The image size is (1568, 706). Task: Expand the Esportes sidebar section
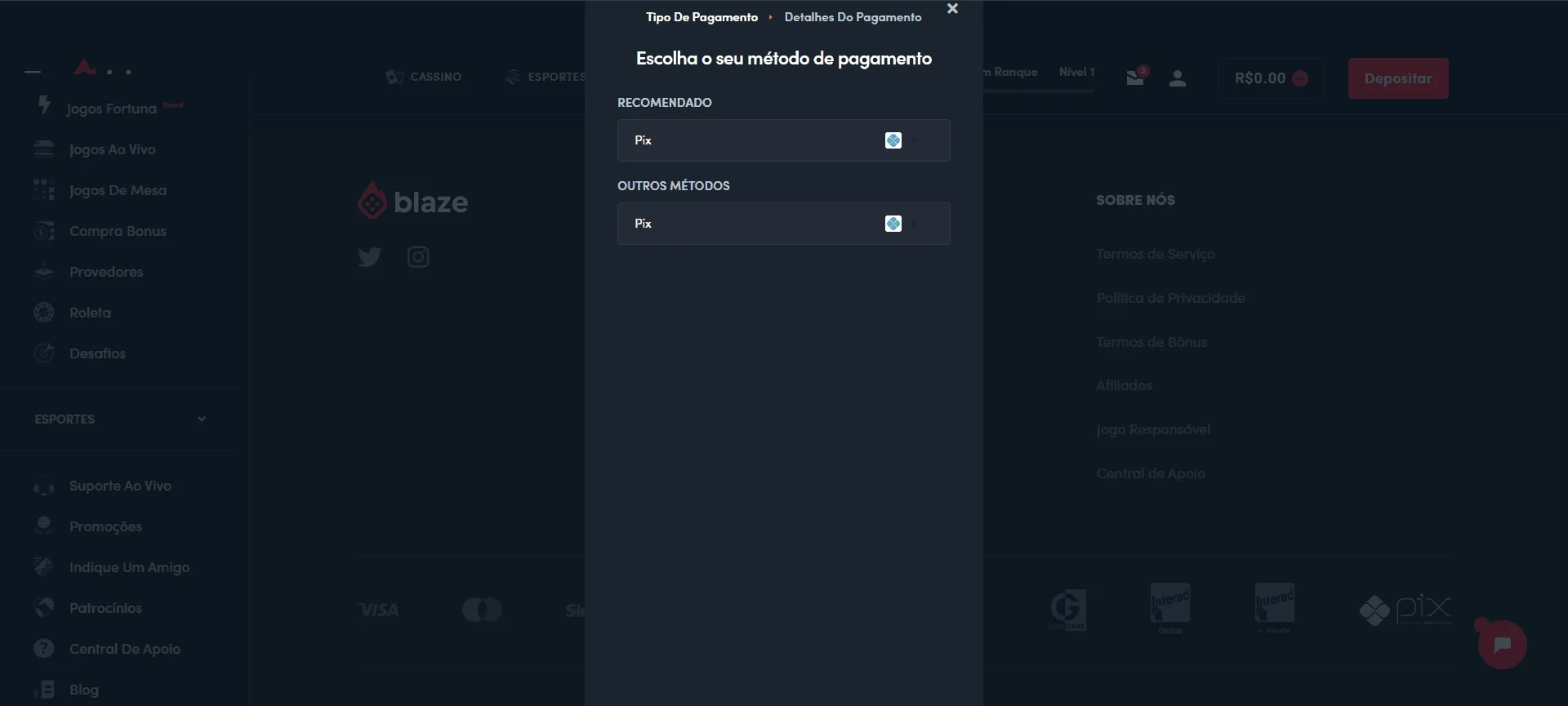[120, 419]
